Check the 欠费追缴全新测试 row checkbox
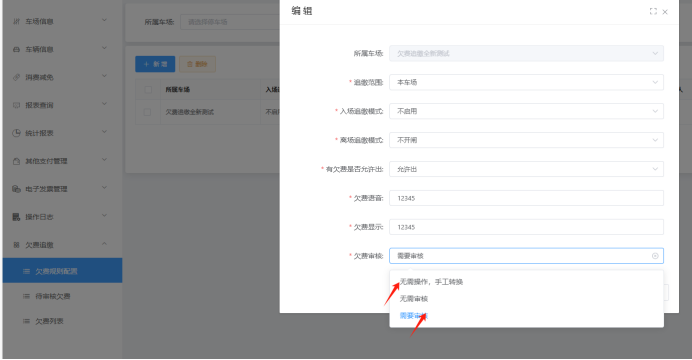This screenshot has width=692, height=360. (148, 112)
